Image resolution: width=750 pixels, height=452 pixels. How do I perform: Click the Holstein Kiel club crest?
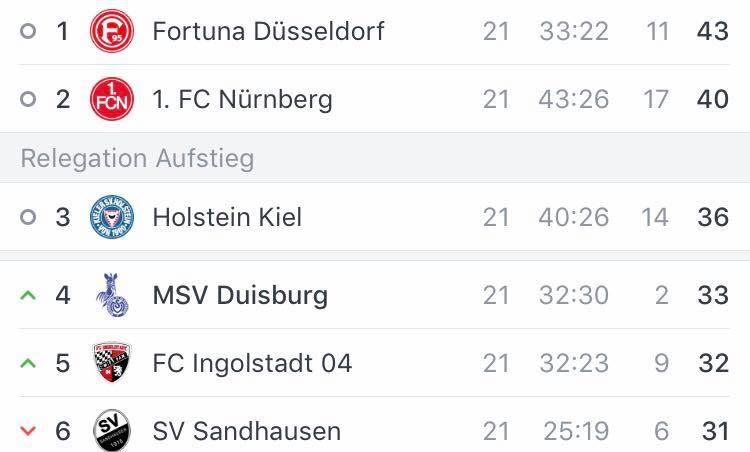(111, 217)
